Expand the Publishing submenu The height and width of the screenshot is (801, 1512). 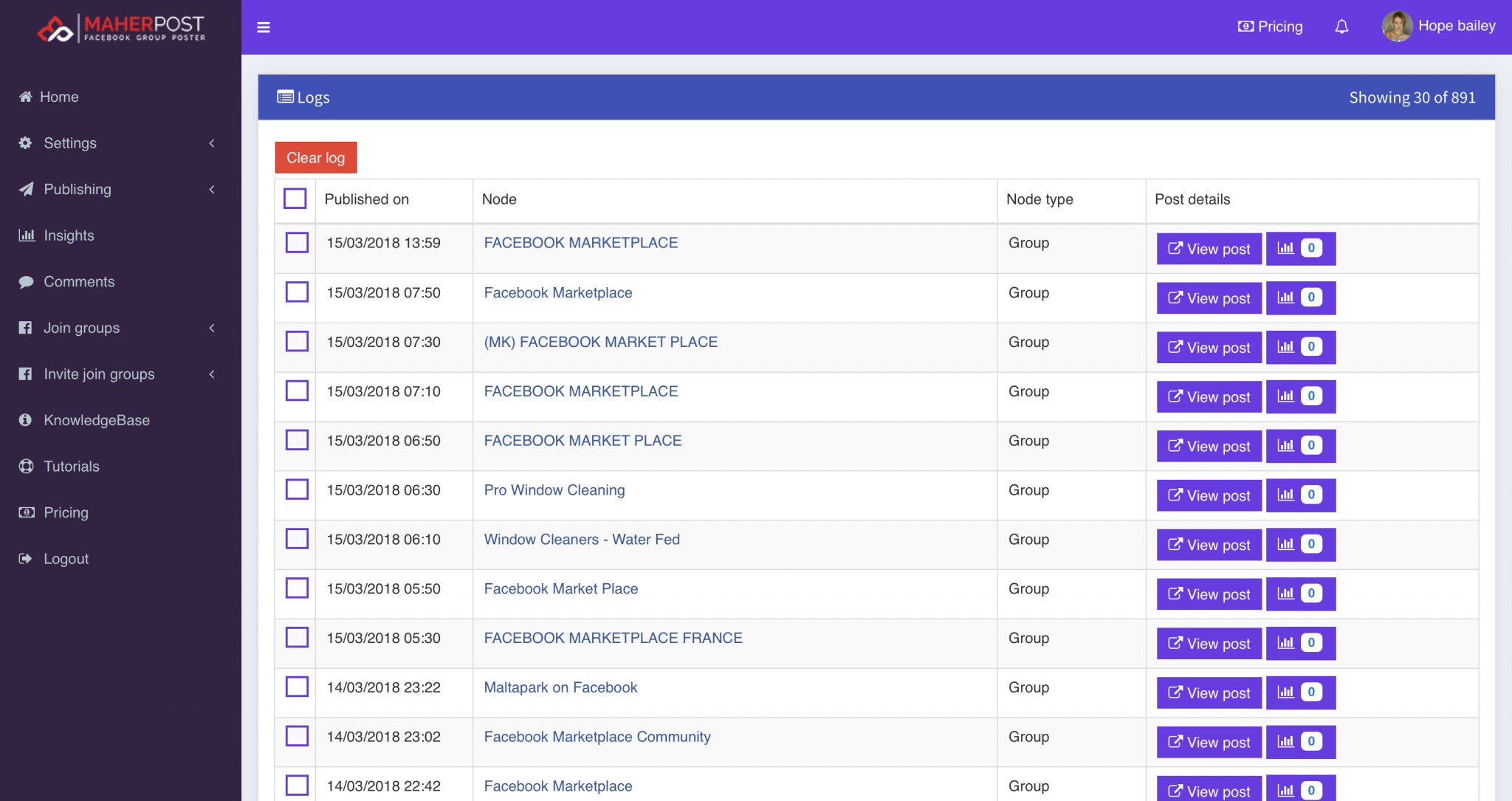(x=78, y=189)
